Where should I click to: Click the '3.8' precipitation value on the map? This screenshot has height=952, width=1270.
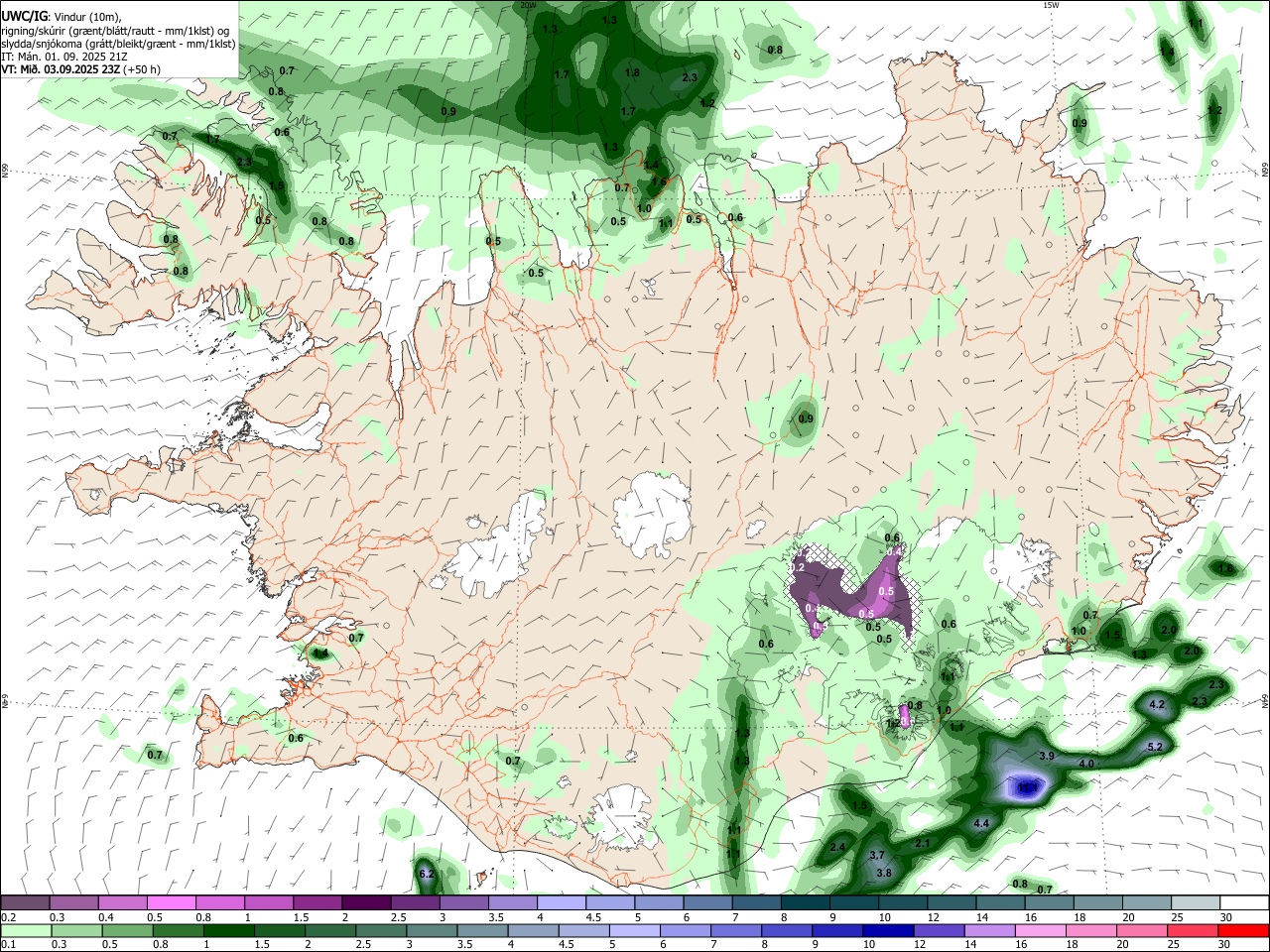(884, 873)
